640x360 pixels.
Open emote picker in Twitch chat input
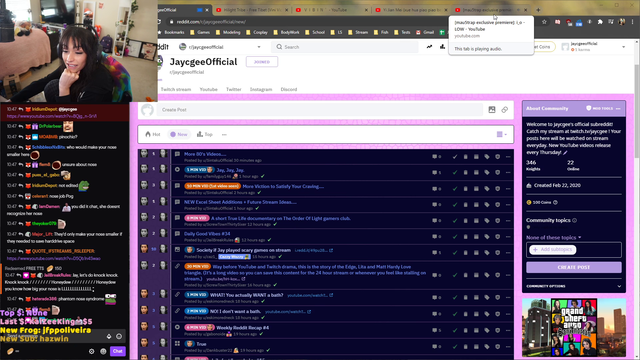119,336
